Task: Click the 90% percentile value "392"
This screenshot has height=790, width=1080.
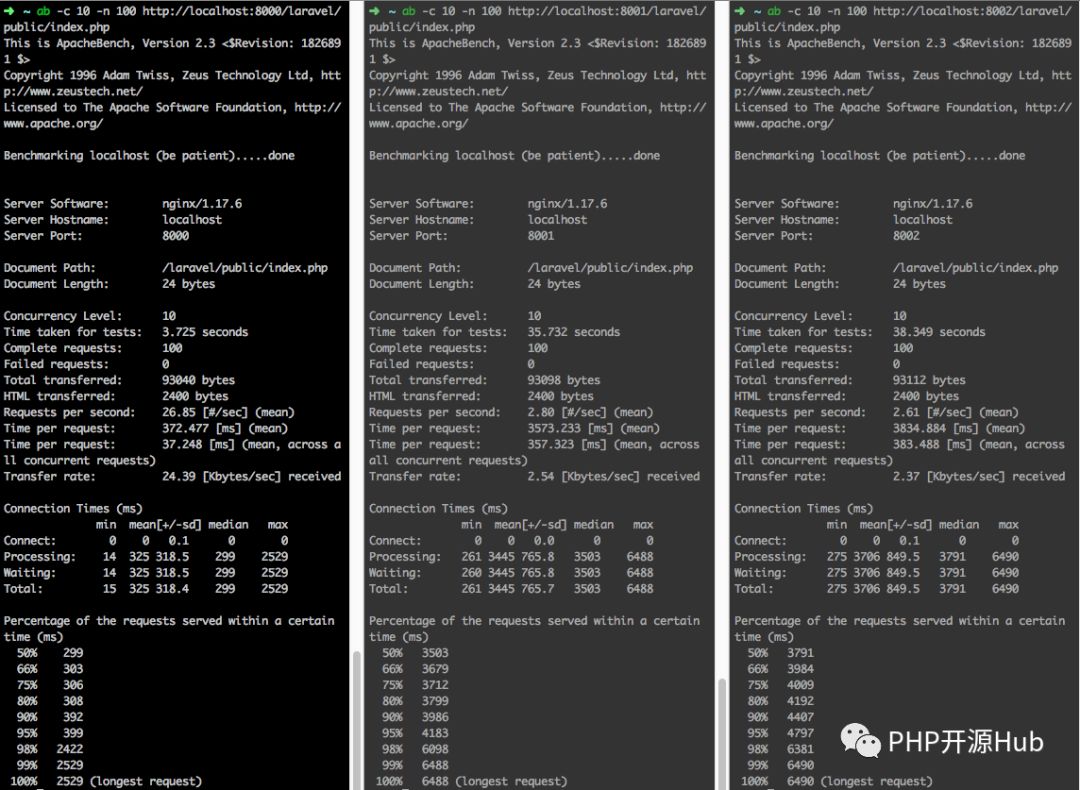Action: (73, 717)
